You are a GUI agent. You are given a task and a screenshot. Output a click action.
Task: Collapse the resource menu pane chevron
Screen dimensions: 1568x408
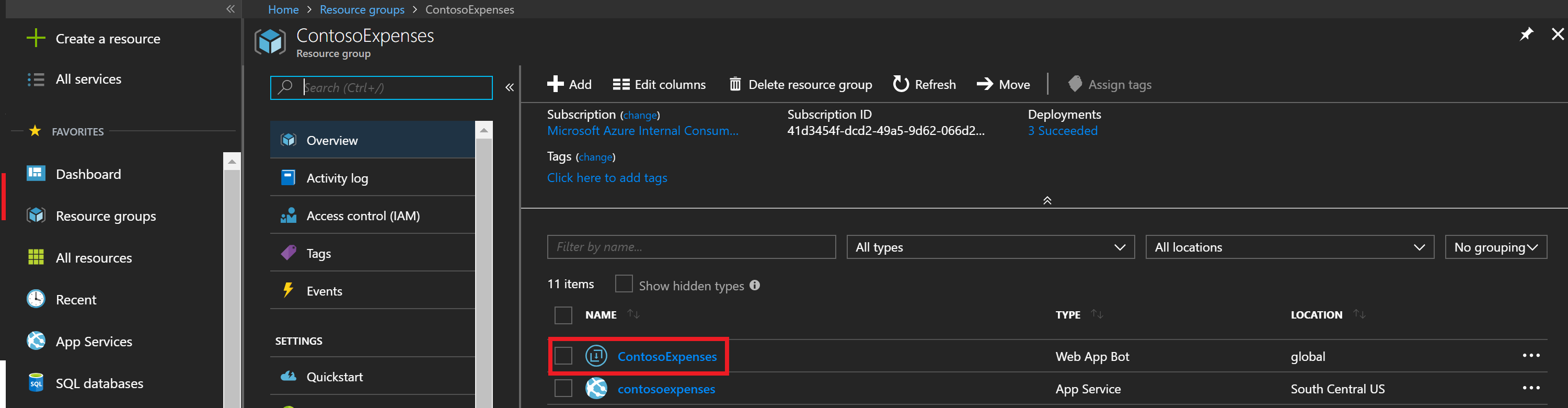pyautogui.click(x=510, y=88)
